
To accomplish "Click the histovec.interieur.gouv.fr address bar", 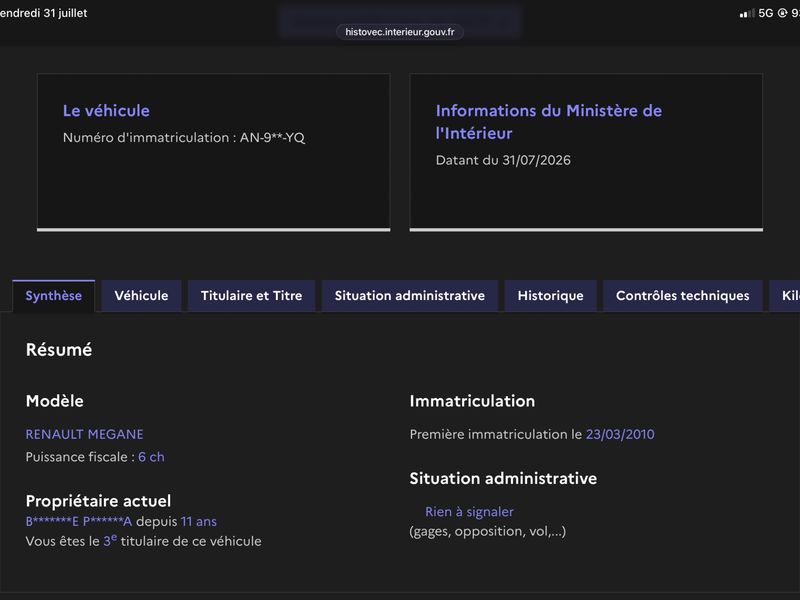I will (399, 32).
